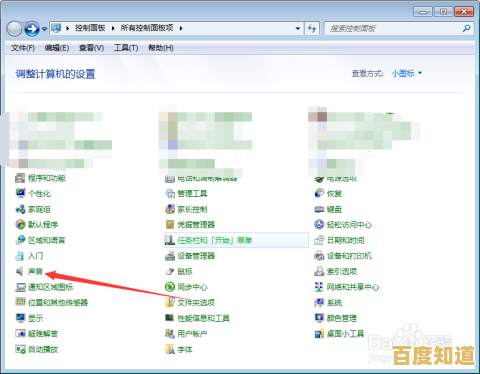
Task: Expand arrow before 控制面板 breadcrumb
Action: [68, 28]
